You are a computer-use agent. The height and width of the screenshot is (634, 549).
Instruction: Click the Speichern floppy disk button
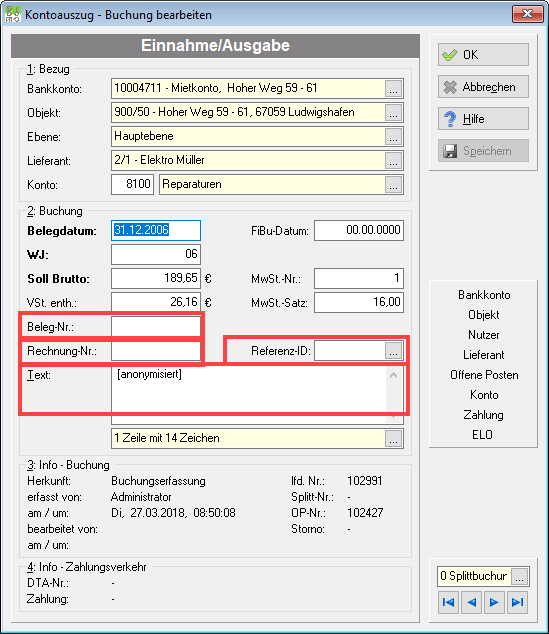coord(483,151)
